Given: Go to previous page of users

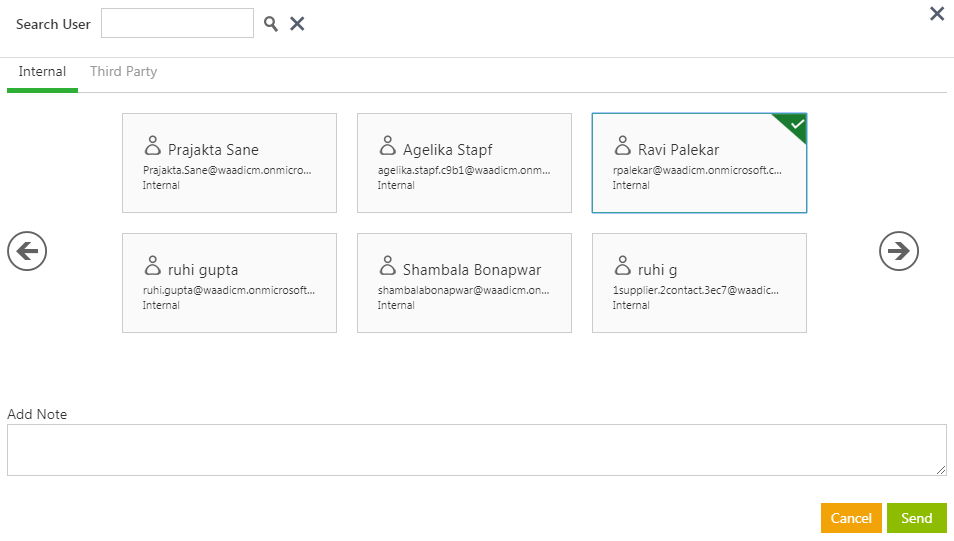Looking at the screenshot, I should click(x=27, y=251).
